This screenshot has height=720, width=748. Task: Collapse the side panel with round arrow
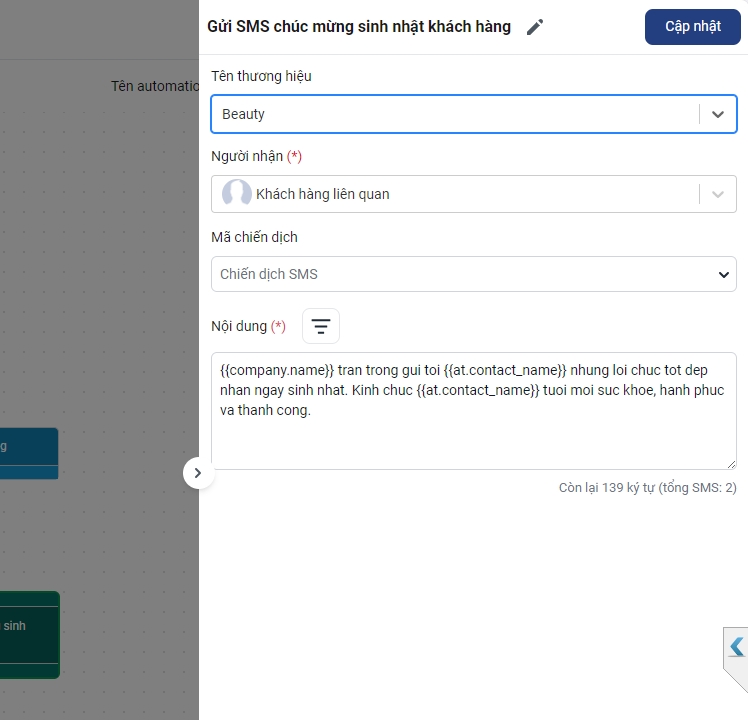198,473
